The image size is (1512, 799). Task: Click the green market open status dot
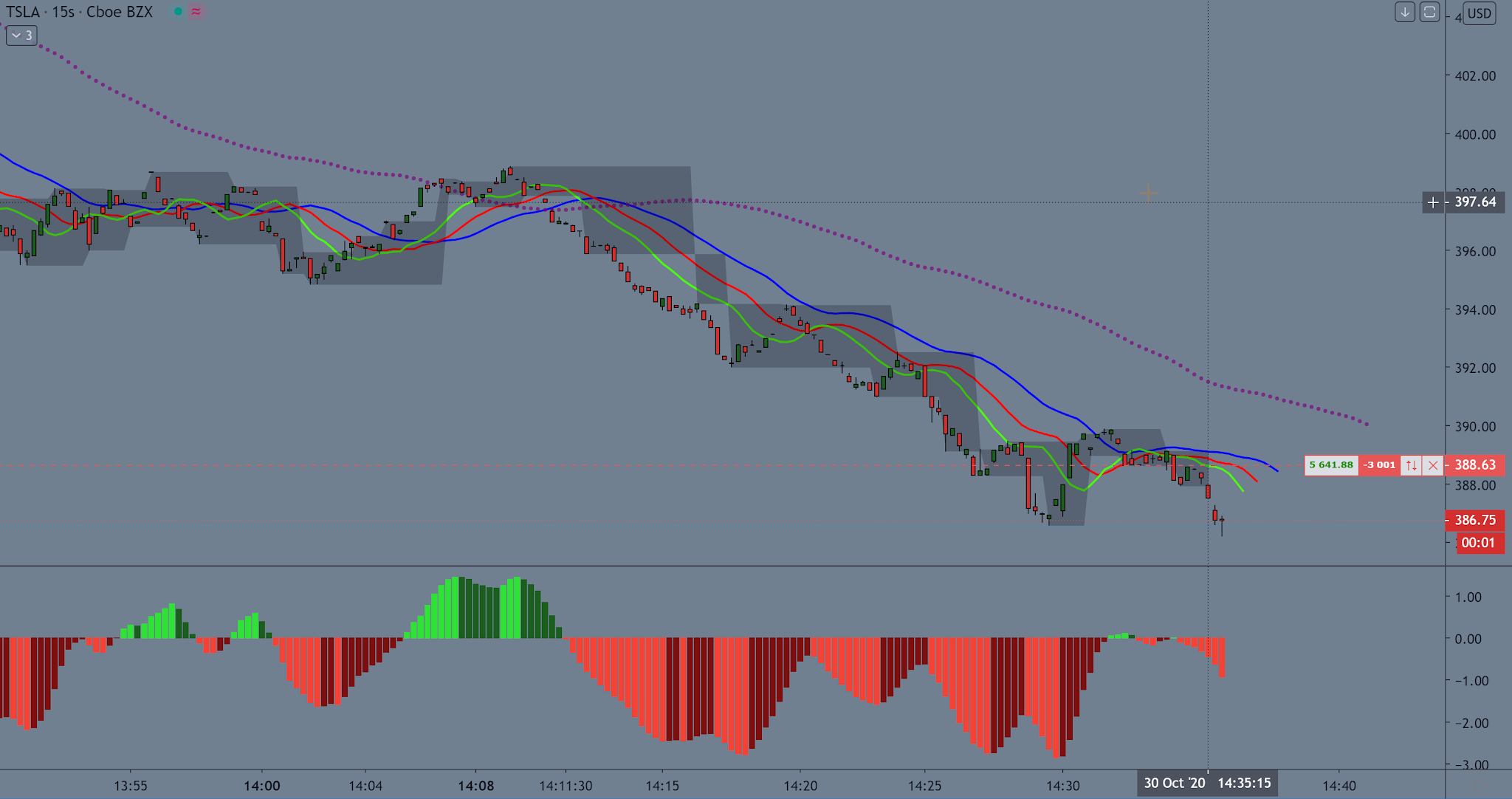[178, 12]
